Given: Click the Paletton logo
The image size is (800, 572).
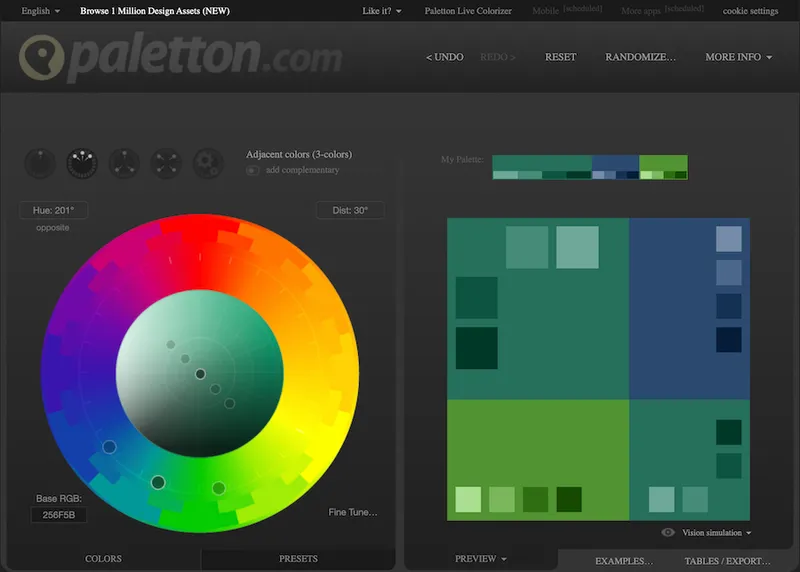Looking at the screenshot, I should tap(180, 57).
